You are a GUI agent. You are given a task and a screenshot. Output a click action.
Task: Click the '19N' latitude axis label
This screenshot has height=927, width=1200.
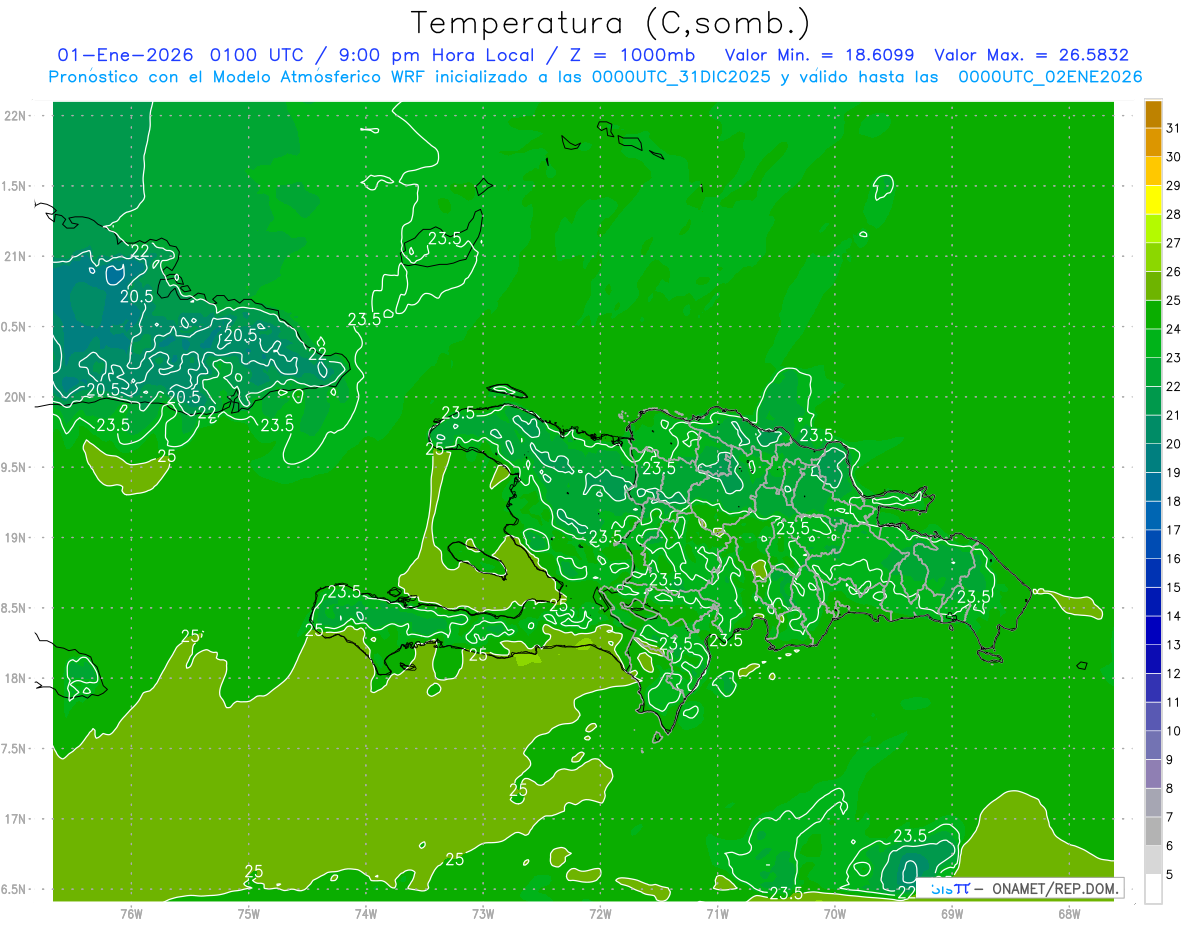click(16, 538)
